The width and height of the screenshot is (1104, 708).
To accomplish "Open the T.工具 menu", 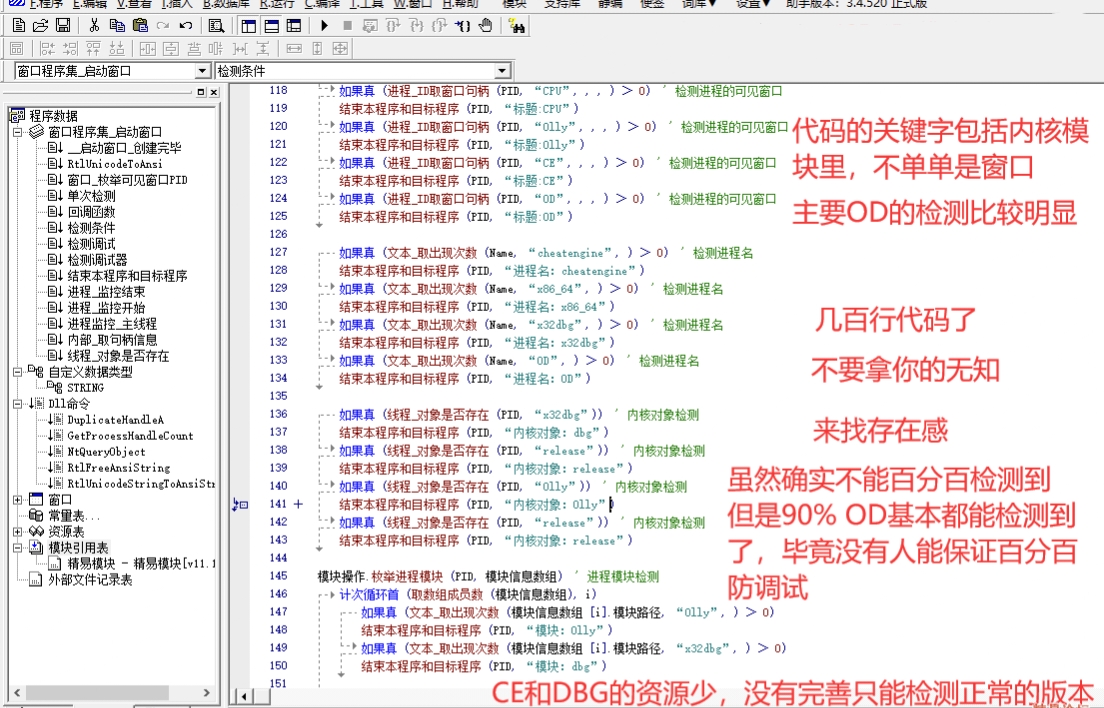I will pos(366,4).
